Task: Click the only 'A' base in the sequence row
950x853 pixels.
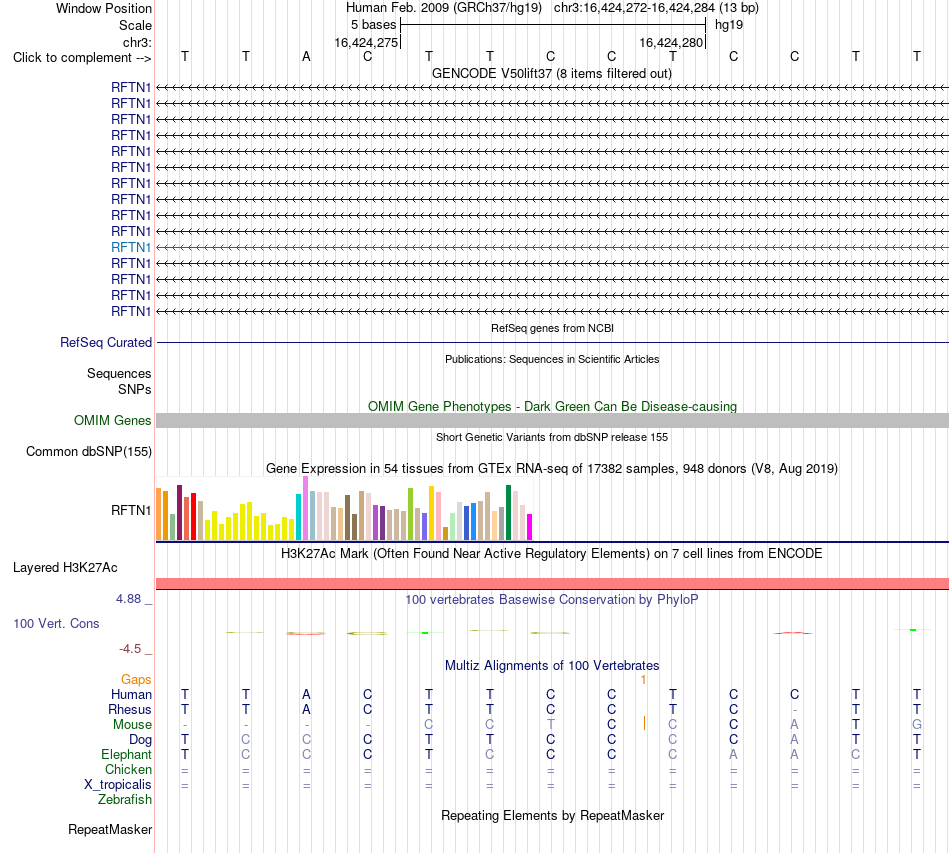Action: coord(307,56)
